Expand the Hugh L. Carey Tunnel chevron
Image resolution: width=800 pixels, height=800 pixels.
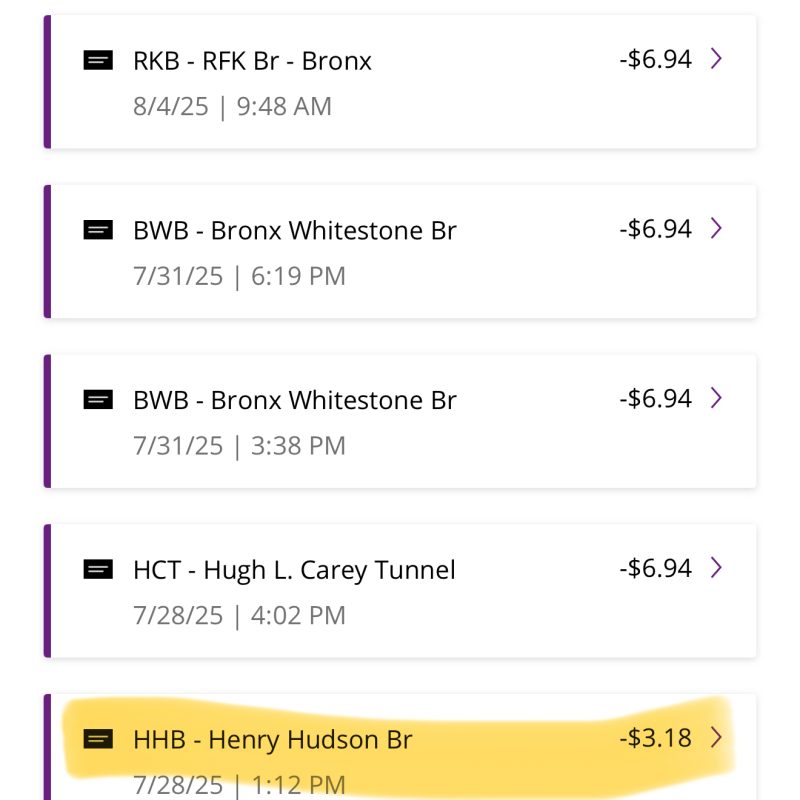716,568
